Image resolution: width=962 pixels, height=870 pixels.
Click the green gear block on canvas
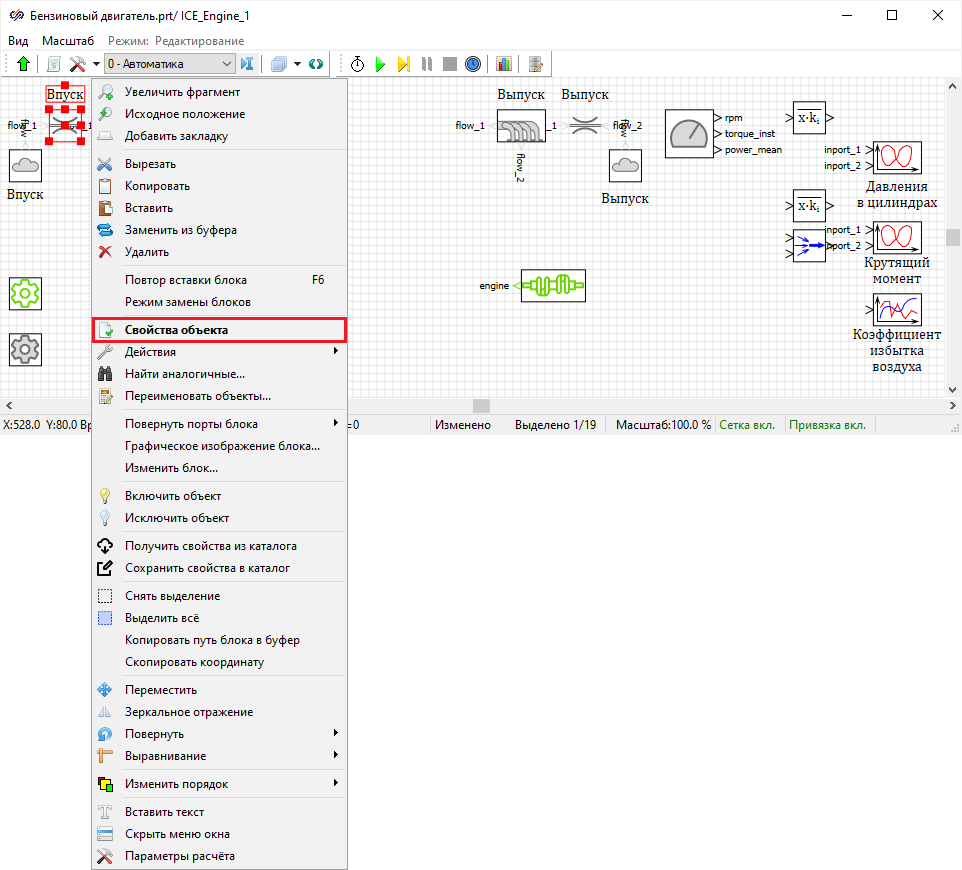24,293
